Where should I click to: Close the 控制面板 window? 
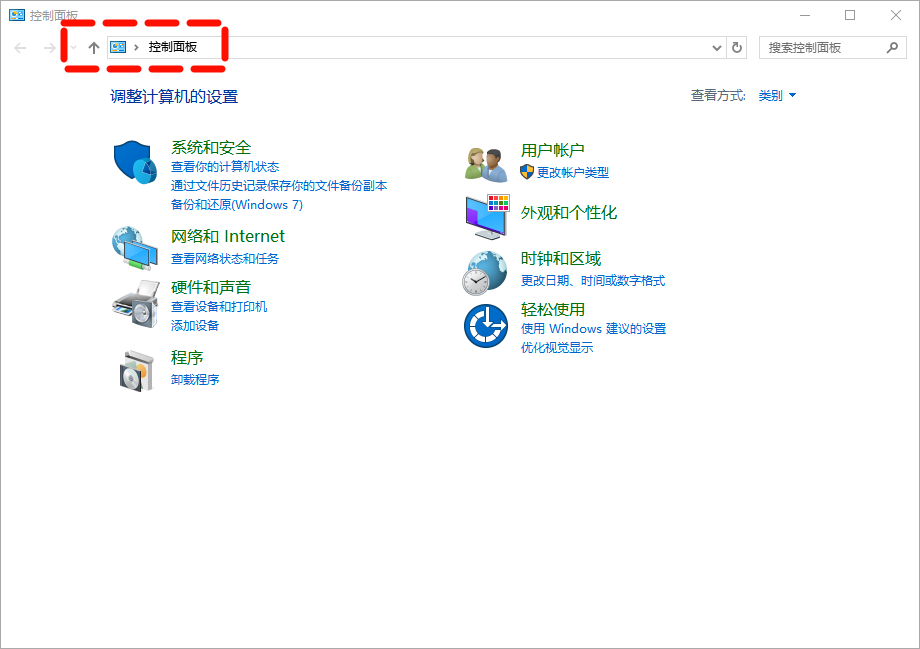pyautogui.click(x=895, y=15)
